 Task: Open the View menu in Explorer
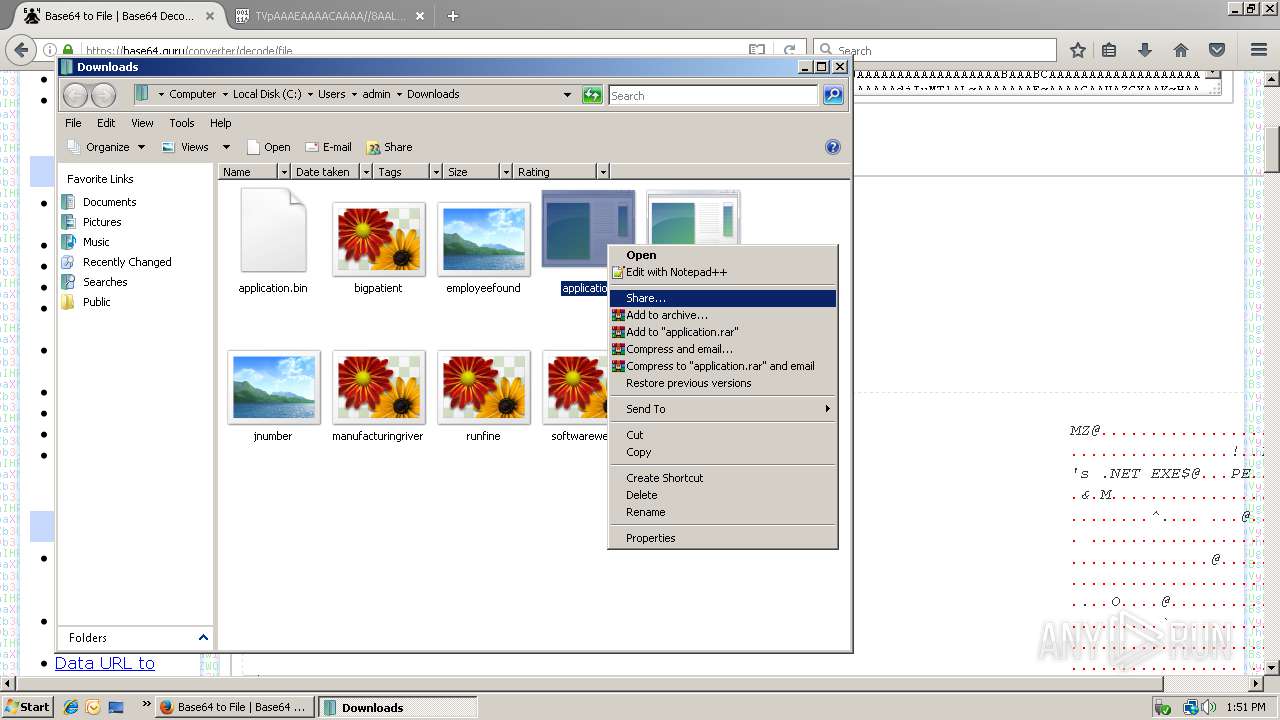click(x=142, y=123)
